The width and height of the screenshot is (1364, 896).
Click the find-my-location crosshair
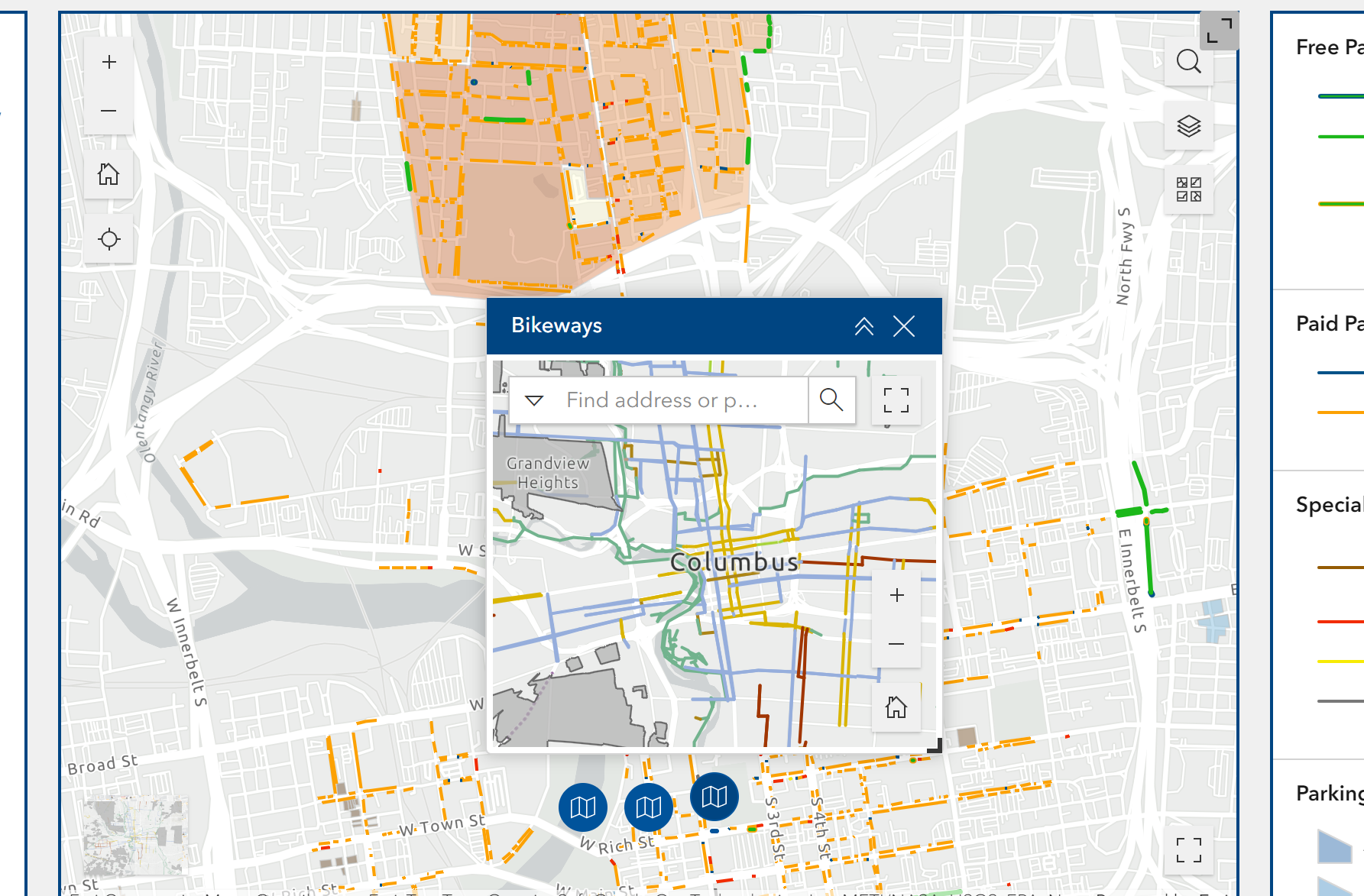[x=109, y=238]
